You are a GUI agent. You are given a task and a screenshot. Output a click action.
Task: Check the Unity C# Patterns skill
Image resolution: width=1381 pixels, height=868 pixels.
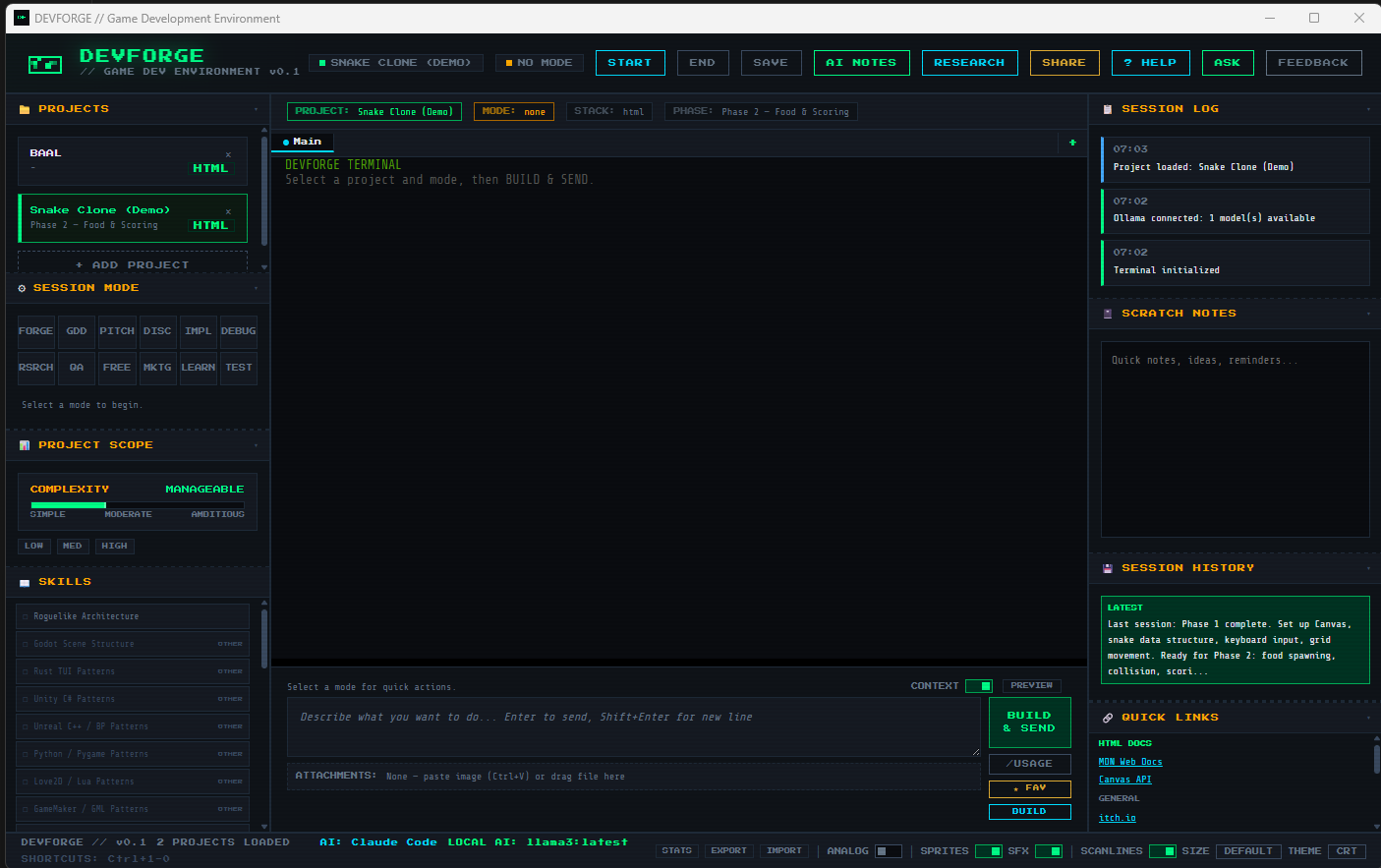point(25,699)
